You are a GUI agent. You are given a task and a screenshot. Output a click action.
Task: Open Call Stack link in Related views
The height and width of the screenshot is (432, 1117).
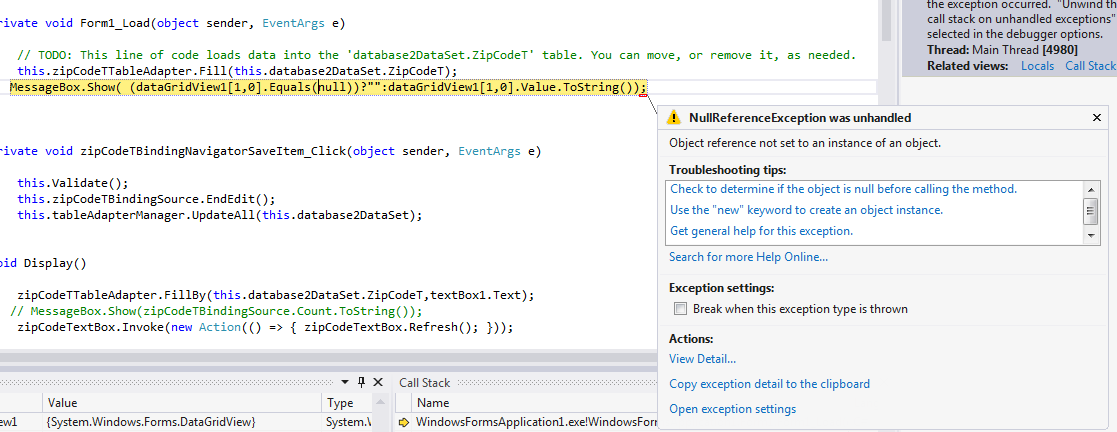[x=1089, y=66]
